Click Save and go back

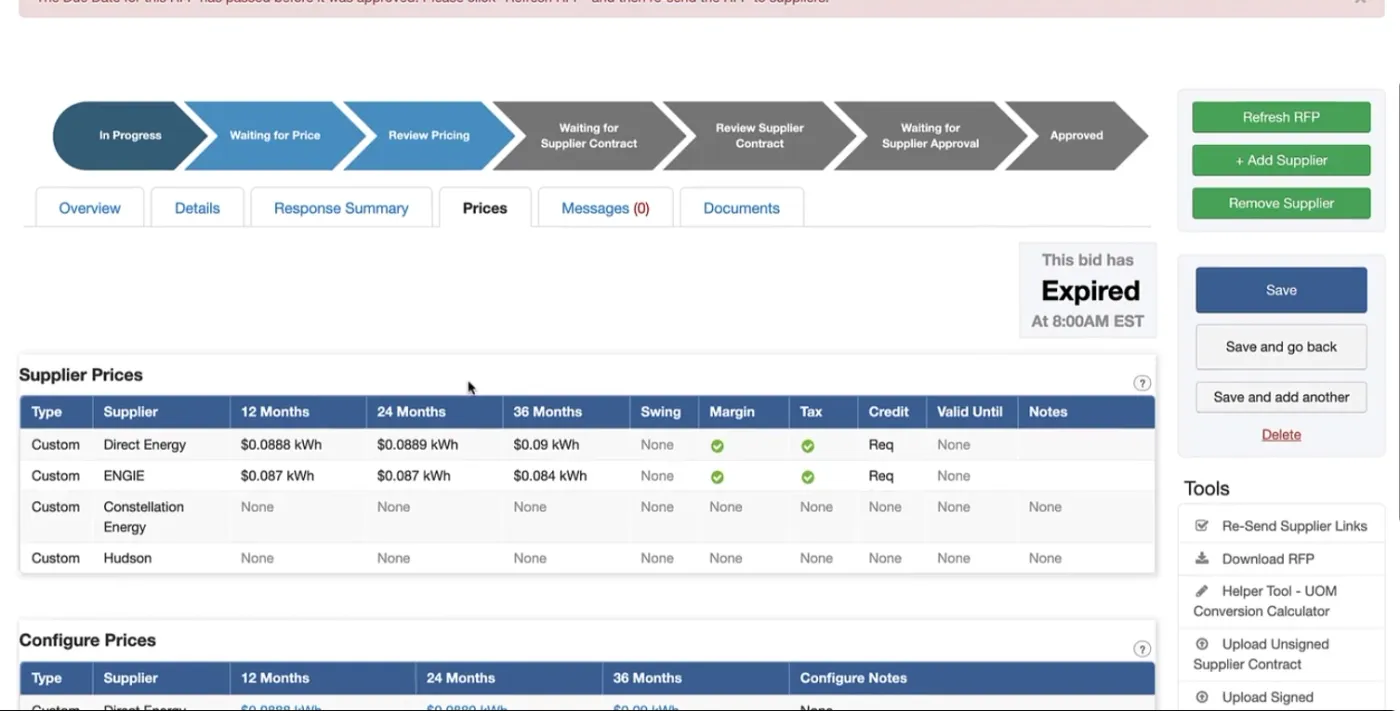click(x=1281, y=347)
